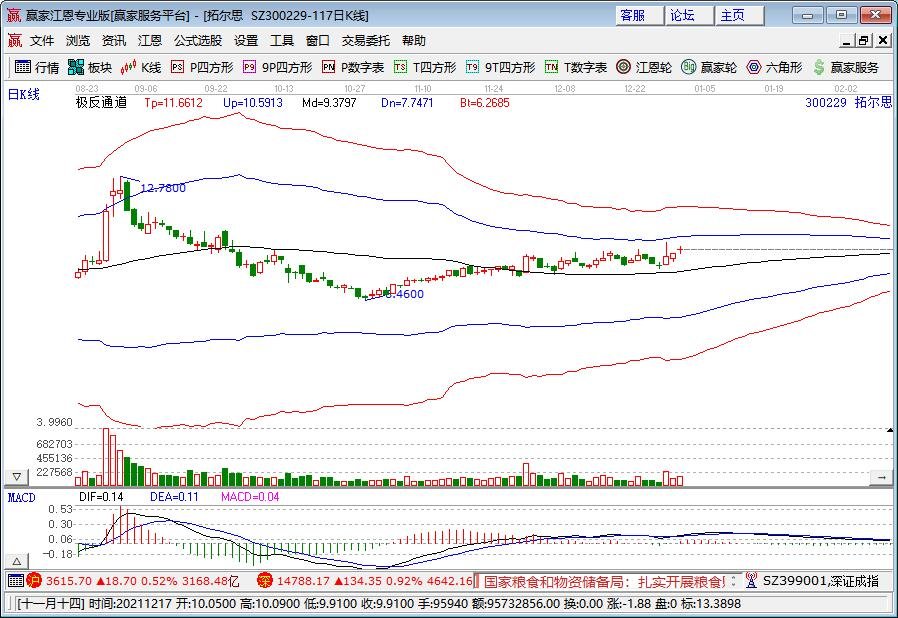Viewport: 898px width, 618px height.
Task: Open the 板块 sector view icon
Action: [76, 67]
